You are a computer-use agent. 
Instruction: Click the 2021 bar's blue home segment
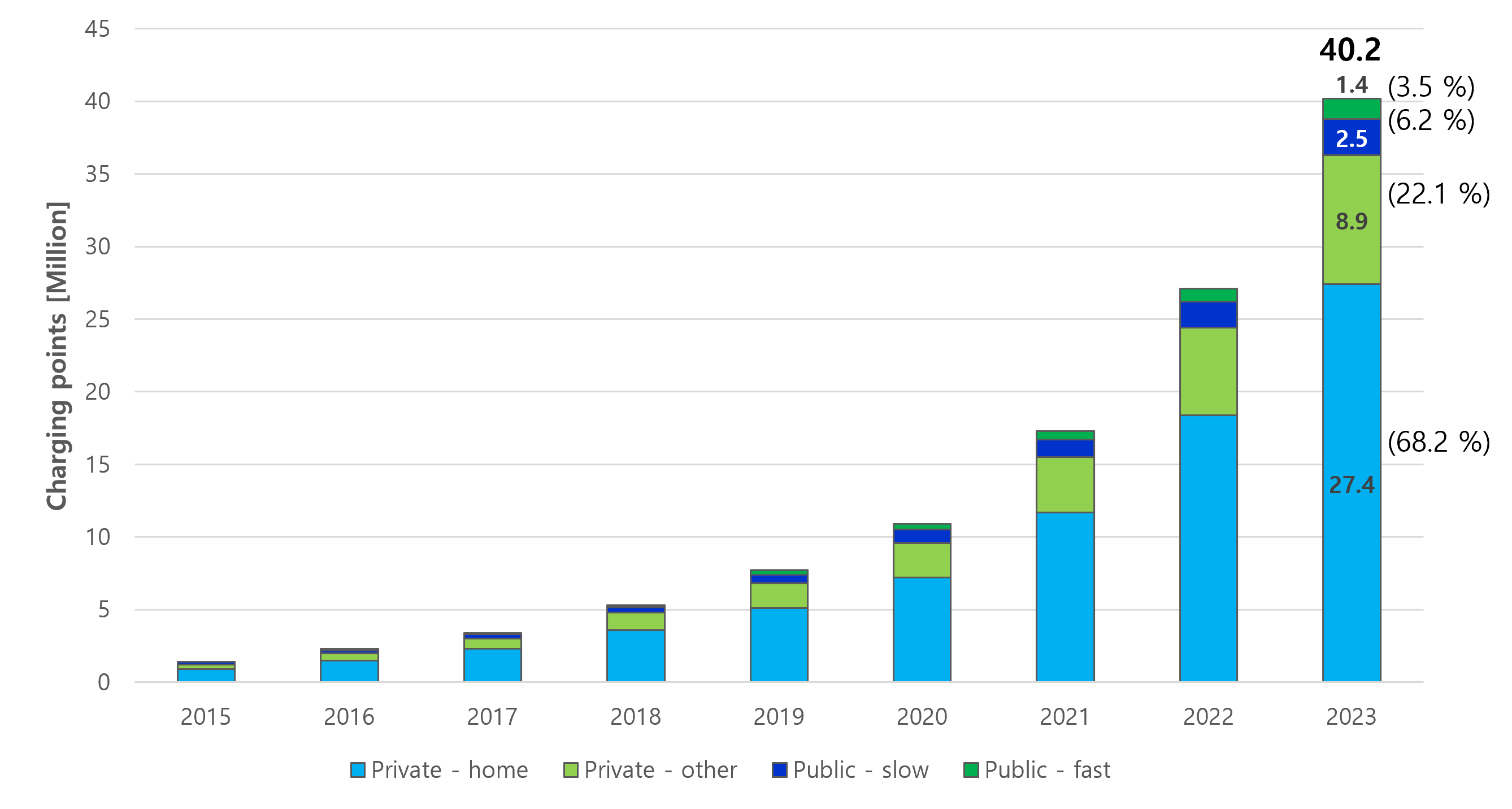[1065, 596]
